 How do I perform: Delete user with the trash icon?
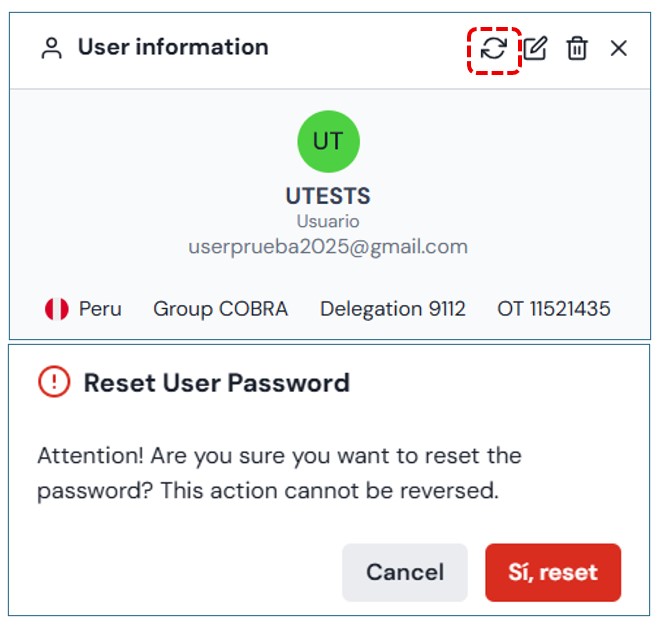(x=577, y=48)
